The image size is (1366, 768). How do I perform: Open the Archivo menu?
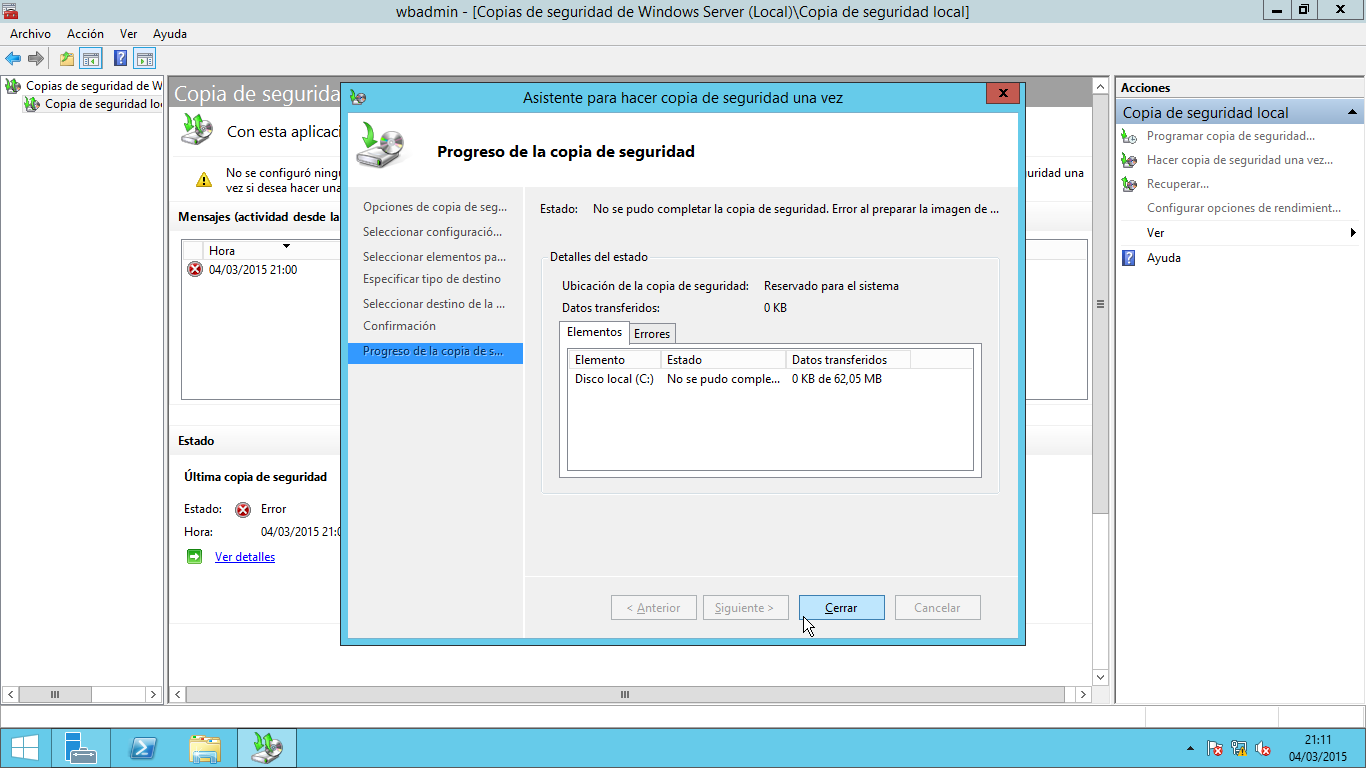point(30,34)
